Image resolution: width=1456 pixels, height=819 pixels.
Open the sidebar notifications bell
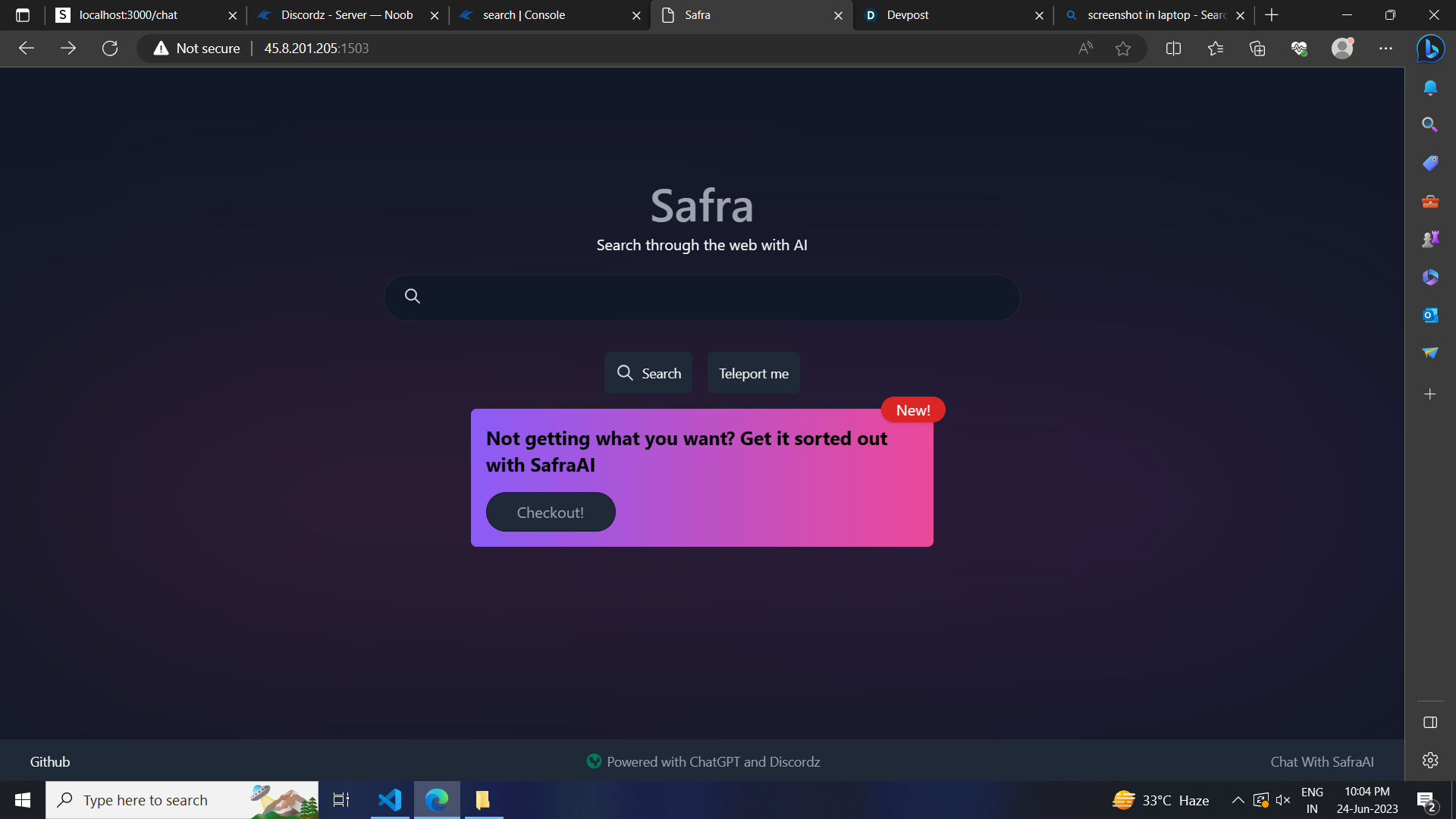[1430, 88]
